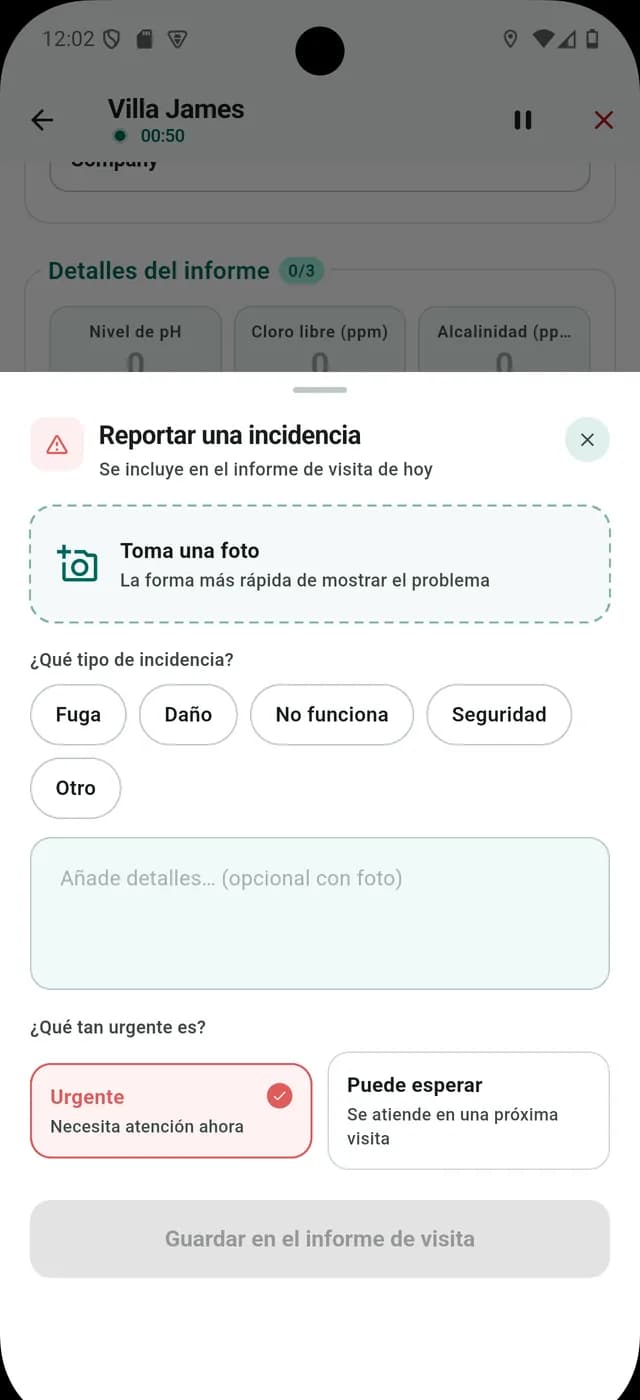Open Toma una foto card
Image resolution: width=640 pixels, height=1400 pixels.
click(320, 565)
